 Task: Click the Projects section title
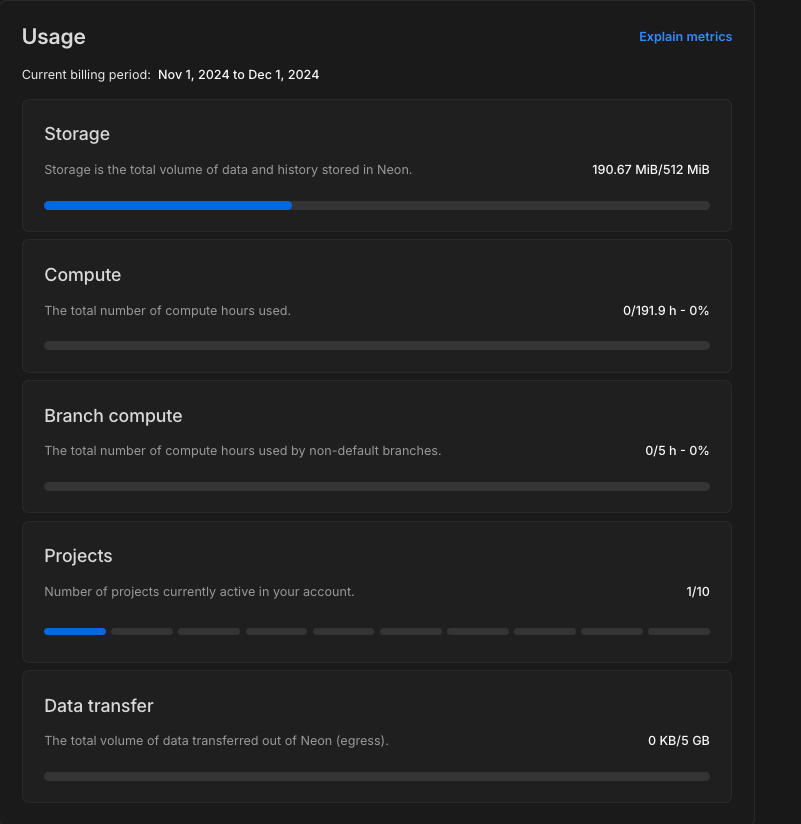(78, 556)
